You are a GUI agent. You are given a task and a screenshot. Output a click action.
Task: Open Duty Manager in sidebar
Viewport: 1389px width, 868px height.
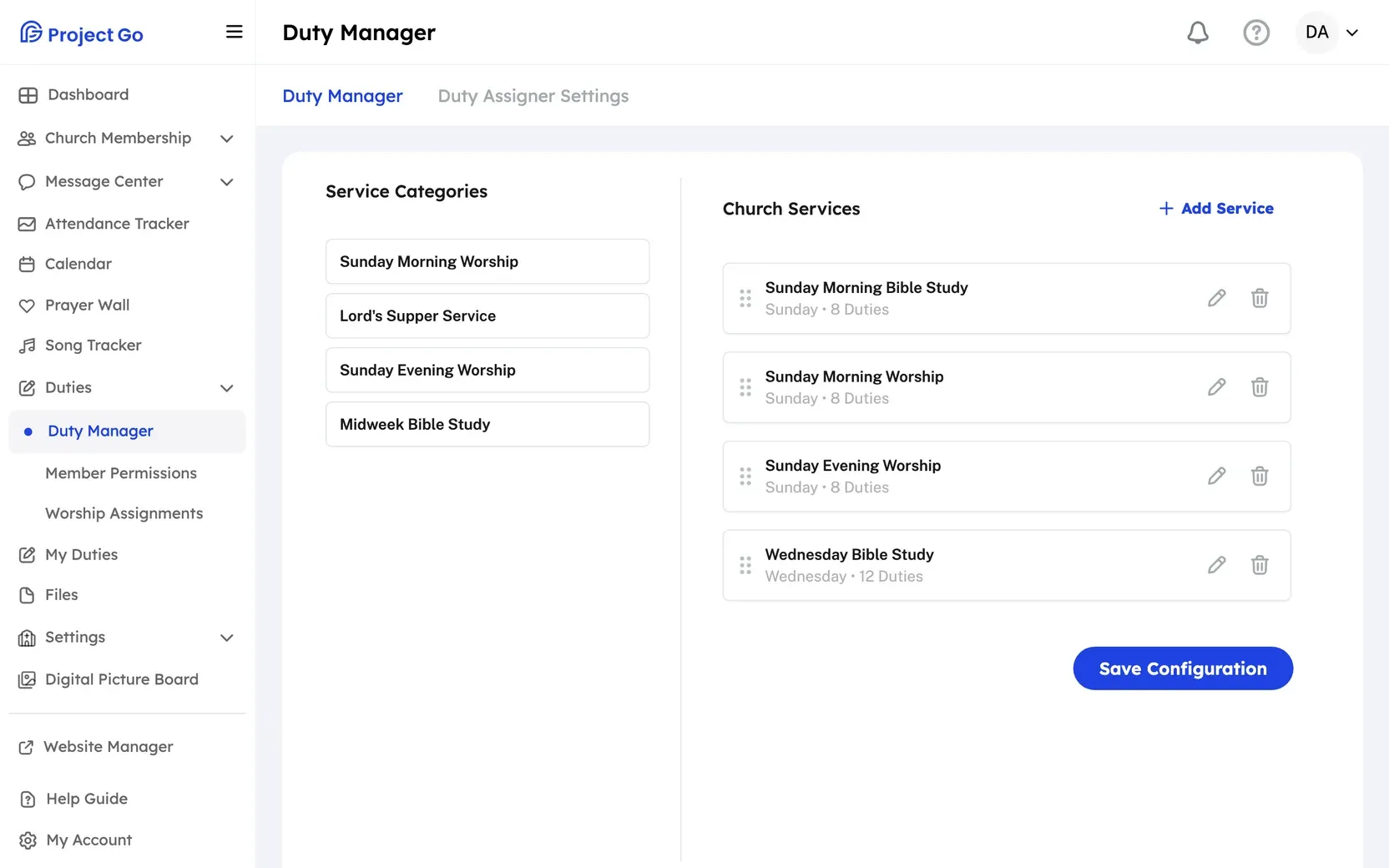pyautogui.click(x=127, y=431)
